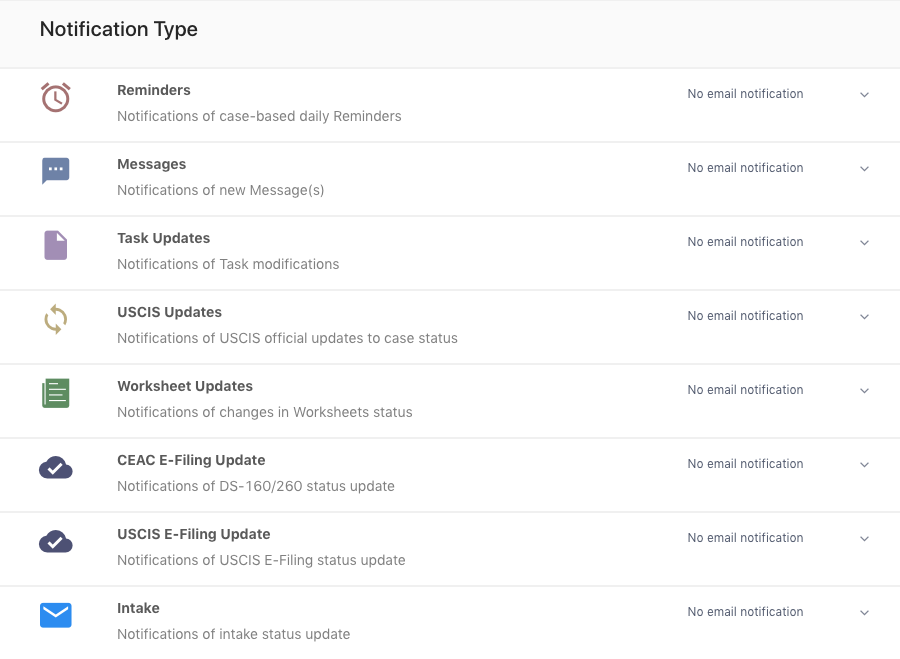Viewport: 900px width, 659px height.
Task: Click the Messages chat bubble icon
Action: pyautogui.click(x=56, y=171)
